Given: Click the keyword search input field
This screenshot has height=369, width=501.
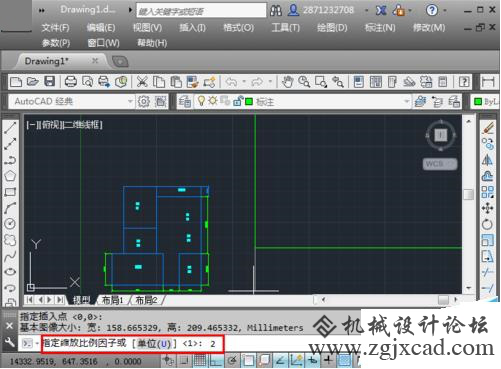Looking at the screenshot, I should 201,11.
